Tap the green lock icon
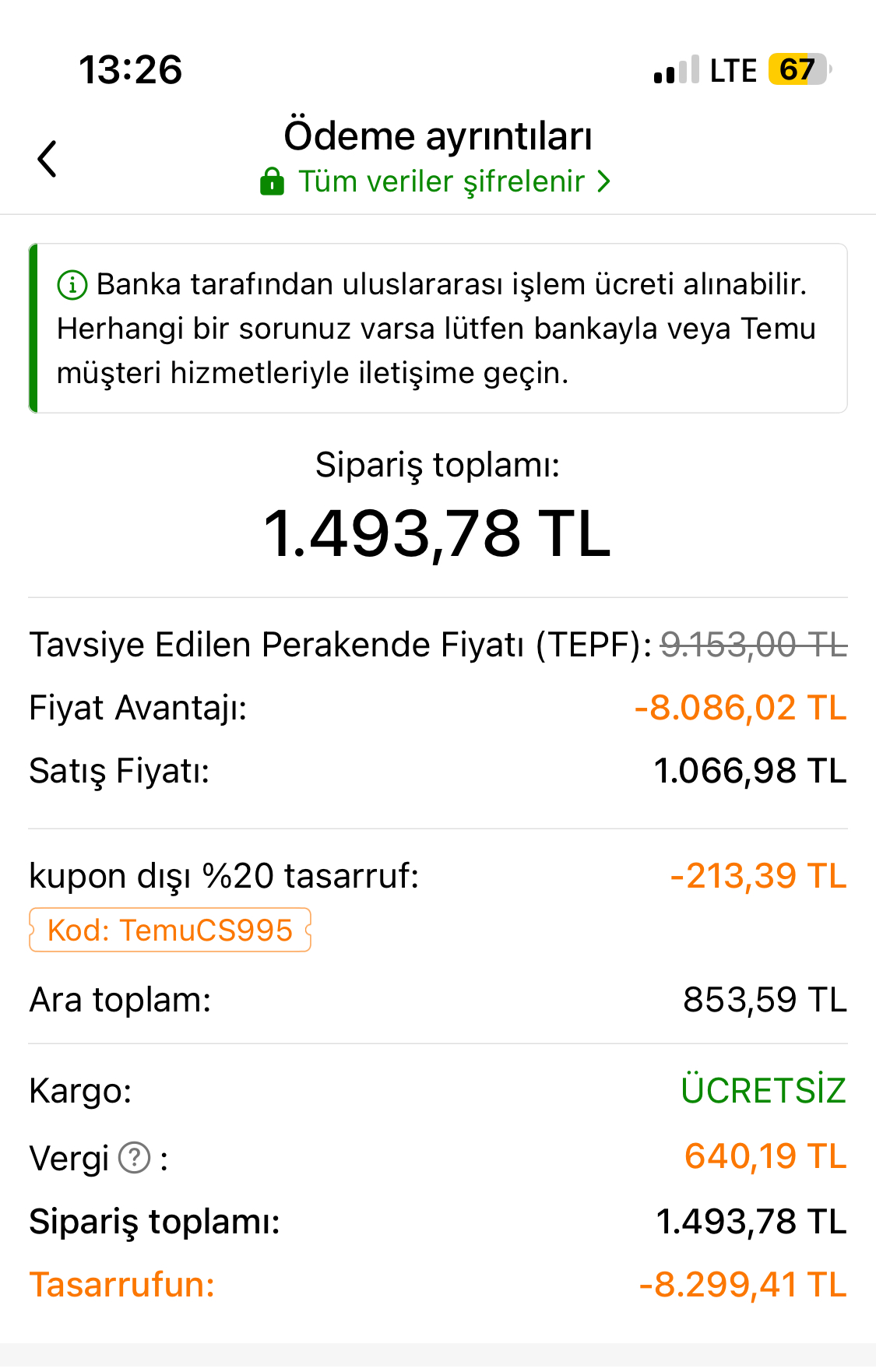876x1372 pixels. pyautogui.click(x=272, y=181)
